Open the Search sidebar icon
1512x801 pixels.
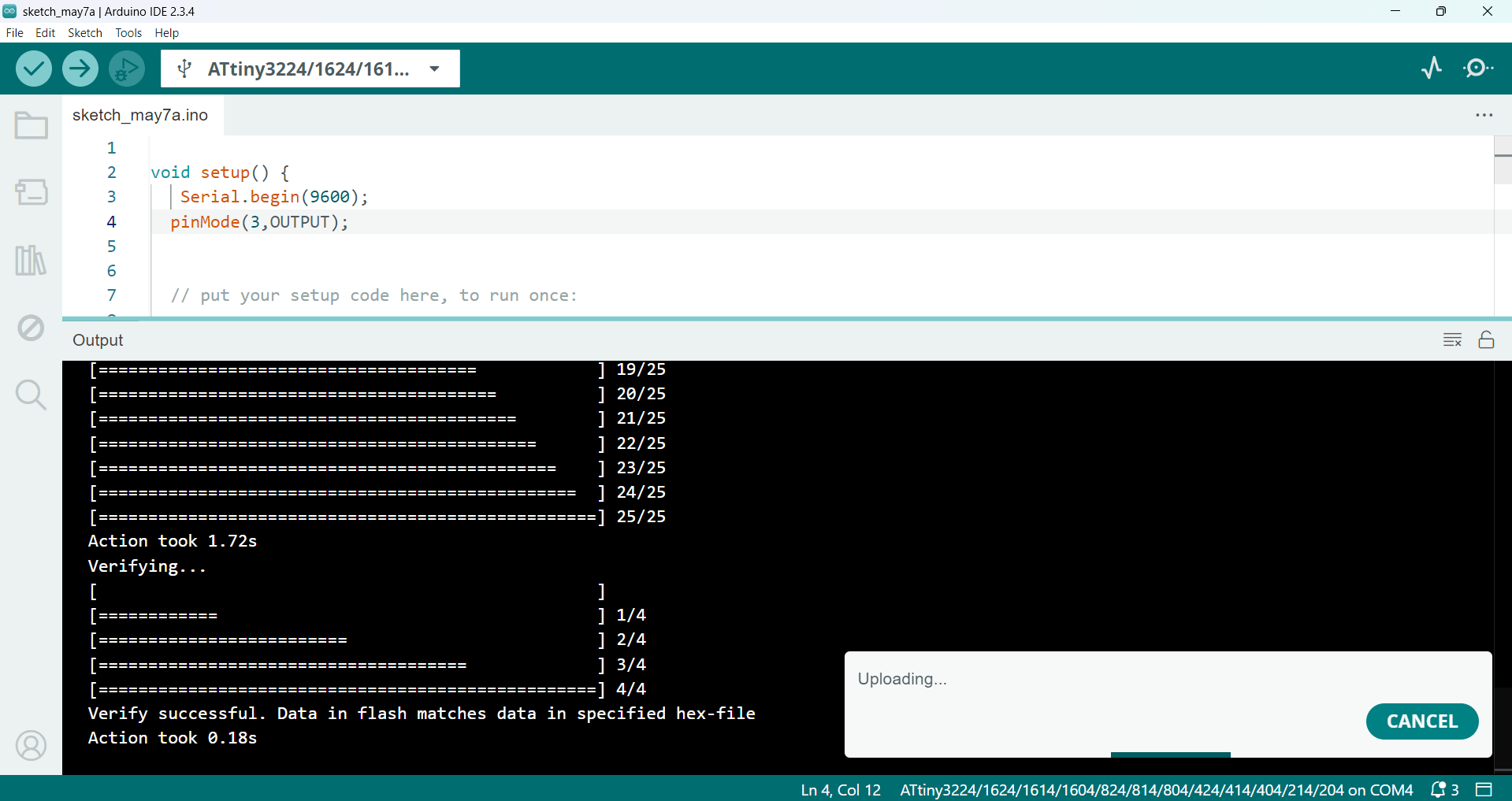(32, 395)
